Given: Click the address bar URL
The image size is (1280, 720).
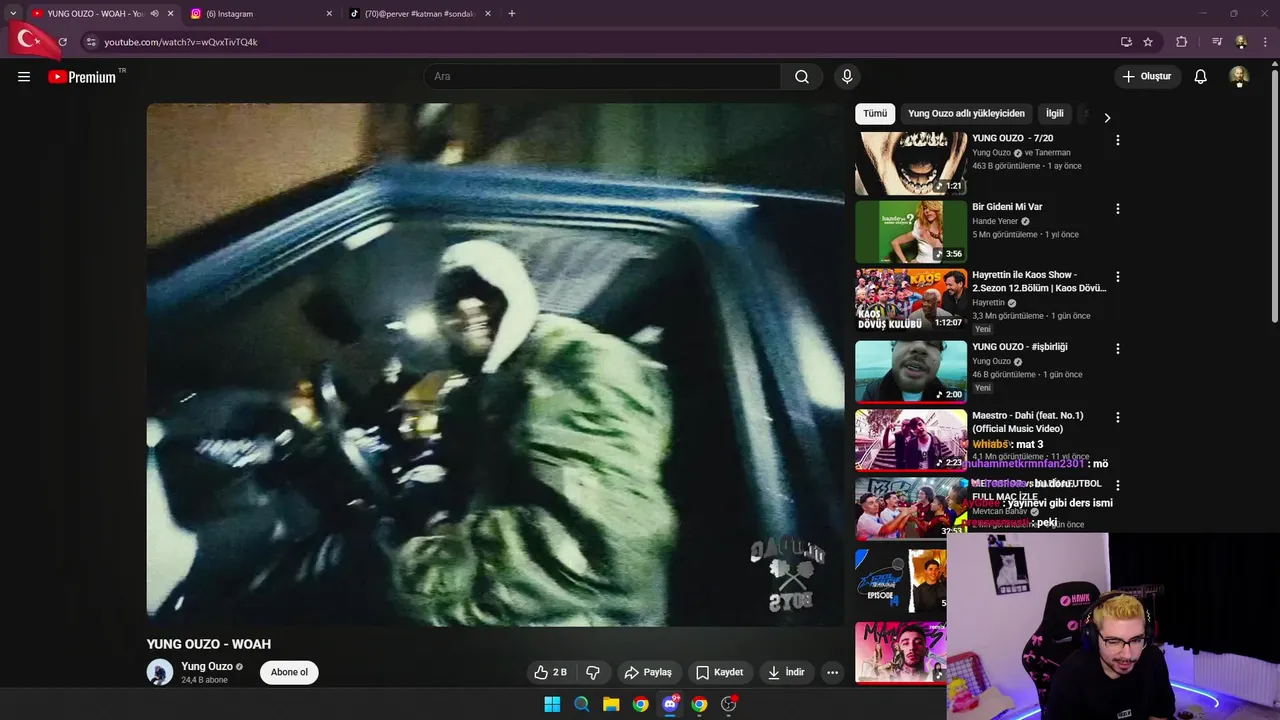Looking at the screenshot, I should pos(181,42).
